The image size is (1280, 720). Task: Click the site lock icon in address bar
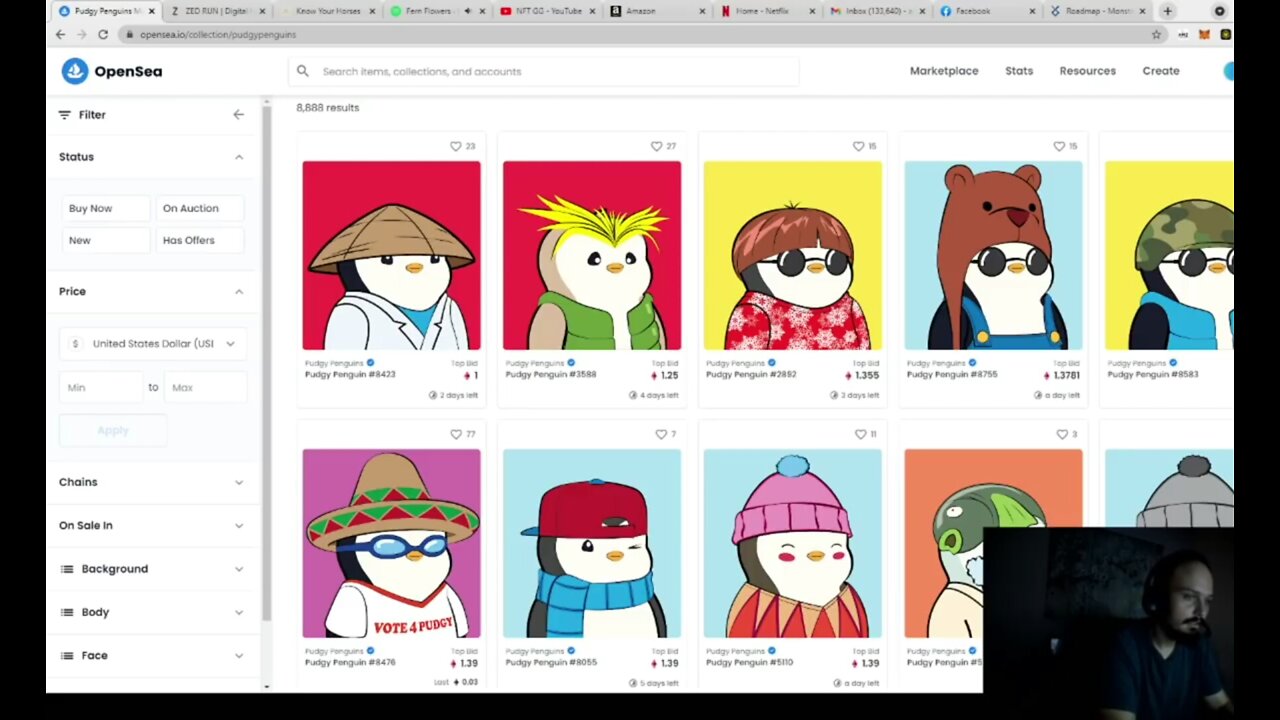click(128, 34)
